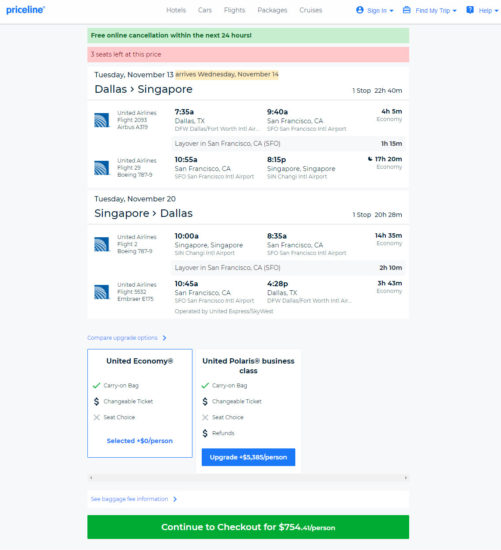Viewport: 501px width, 550px height.
Task: Click the fare options horizontal scrollbar
Action: [248, 477]
